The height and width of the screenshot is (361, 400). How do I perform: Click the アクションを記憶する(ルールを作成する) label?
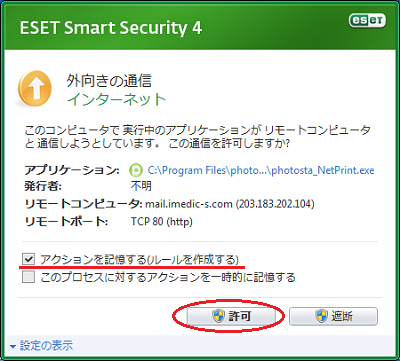[x=139, y=259]
